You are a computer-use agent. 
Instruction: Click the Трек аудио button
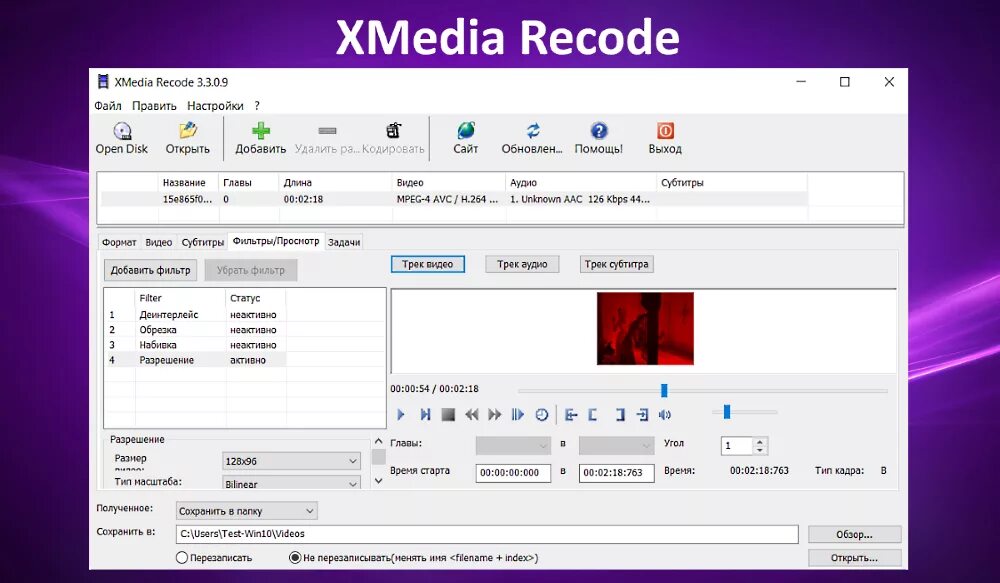[522, 264]
